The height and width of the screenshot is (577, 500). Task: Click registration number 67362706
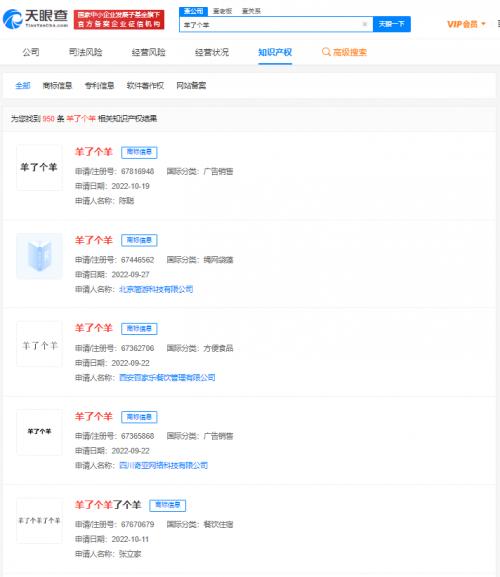[138, 348]
